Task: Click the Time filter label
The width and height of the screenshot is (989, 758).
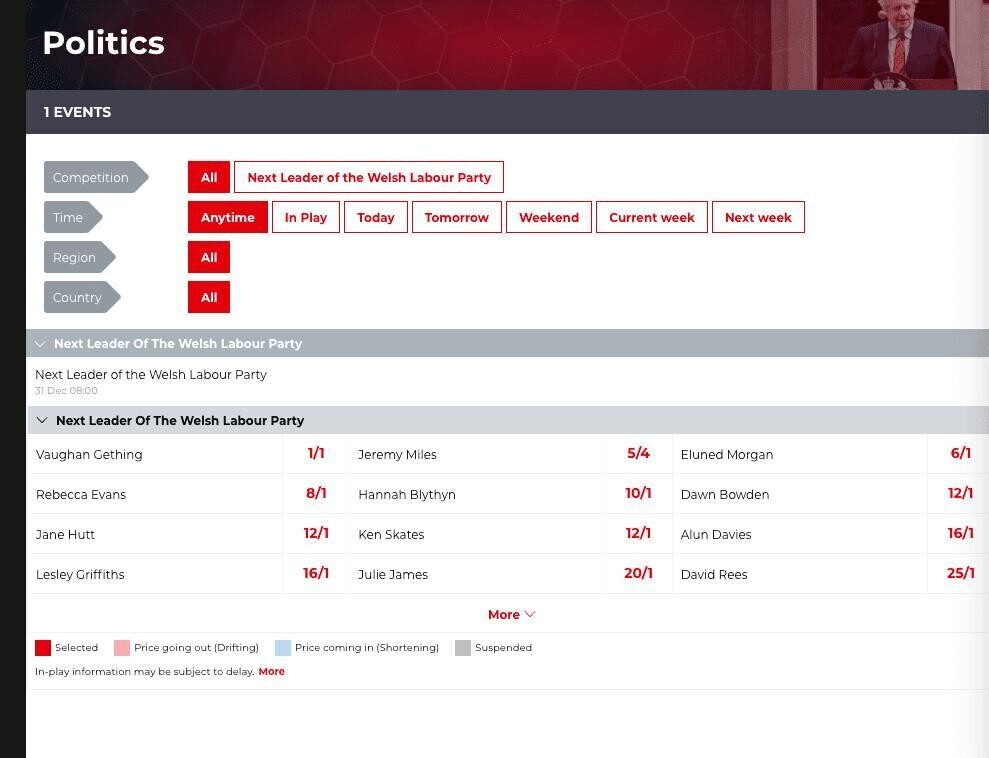Action: [73, 217]
